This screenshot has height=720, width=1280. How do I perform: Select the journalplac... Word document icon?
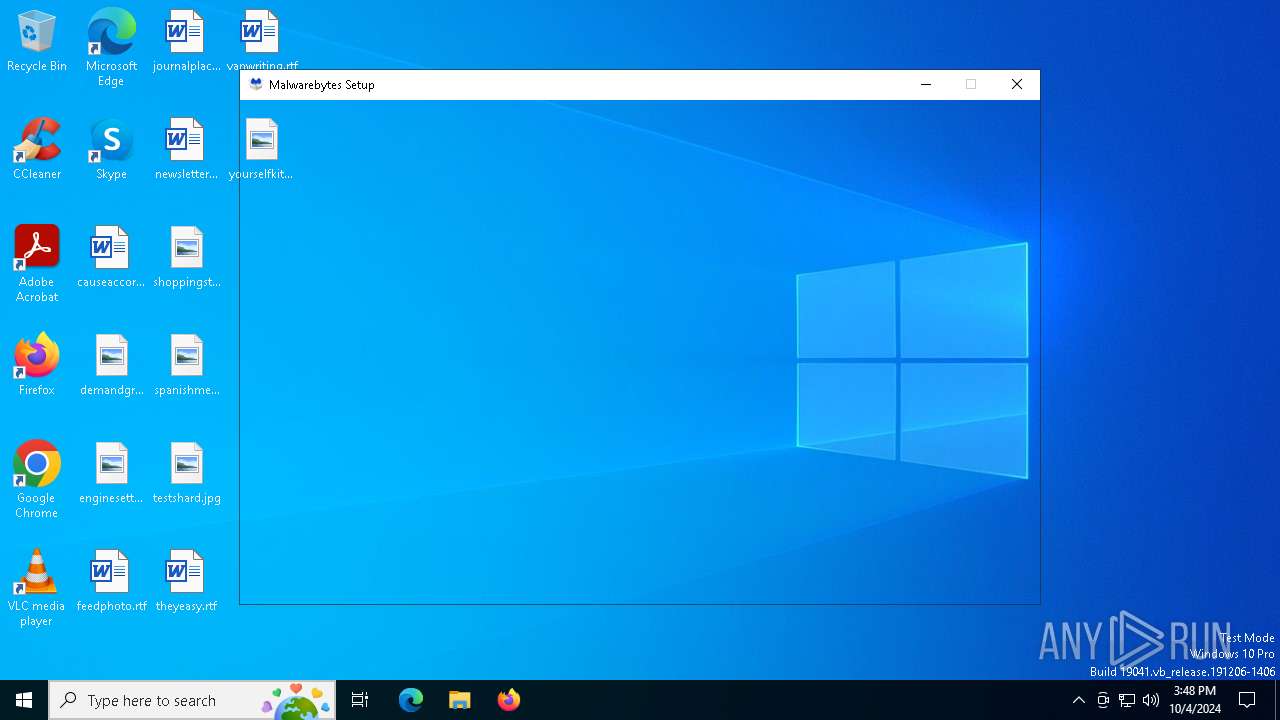click(186, 41)
